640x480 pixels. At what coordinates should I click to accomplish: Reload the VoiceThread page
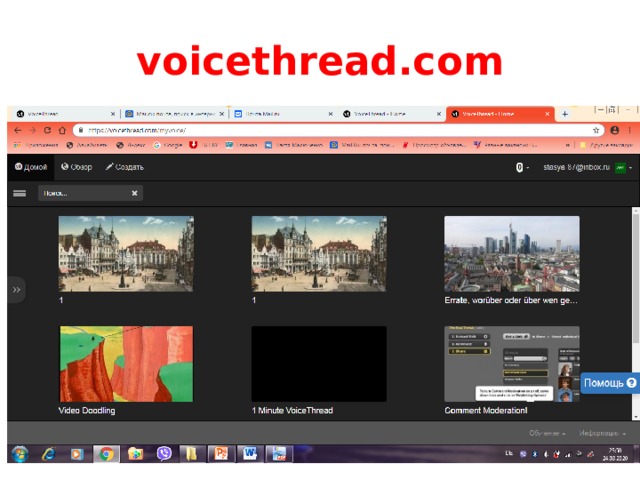pos(47,130)
